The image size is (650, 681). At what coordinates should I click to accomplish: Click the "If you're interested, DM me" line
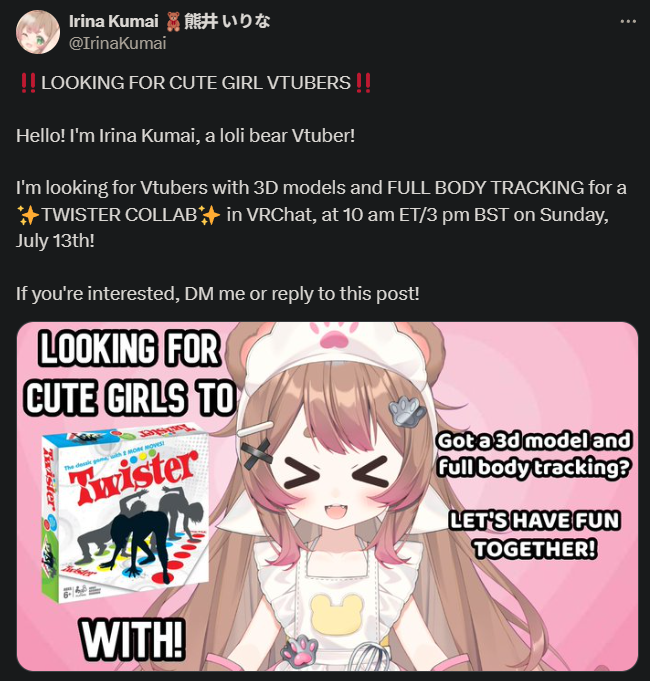click(x=218, y=294)
